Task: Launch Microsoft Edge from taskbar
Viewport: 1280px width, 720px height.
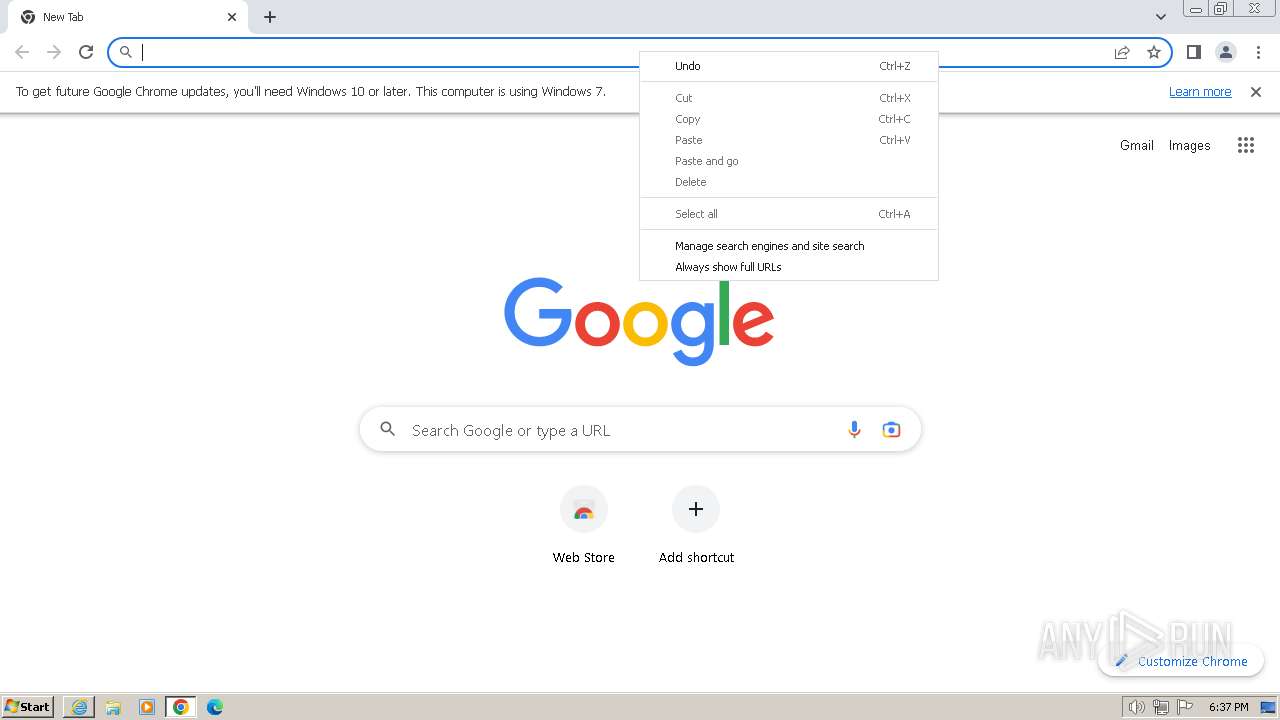Action: pos(215,707)
